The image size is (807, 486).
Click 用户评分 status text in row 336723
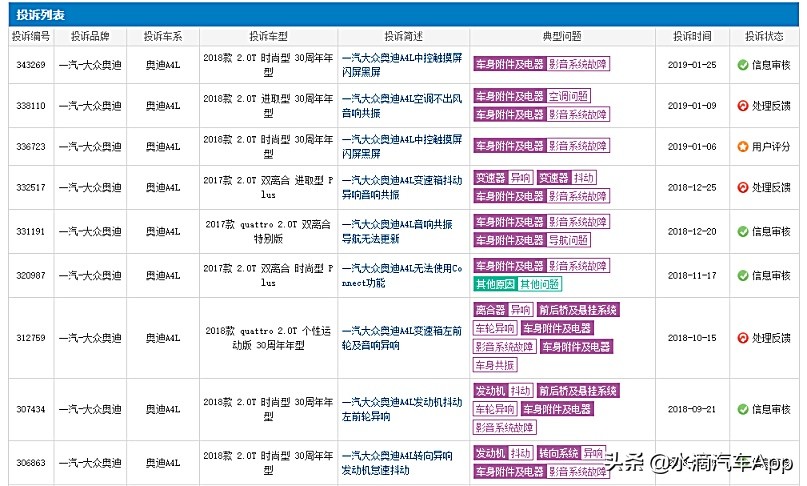[771, 147]
